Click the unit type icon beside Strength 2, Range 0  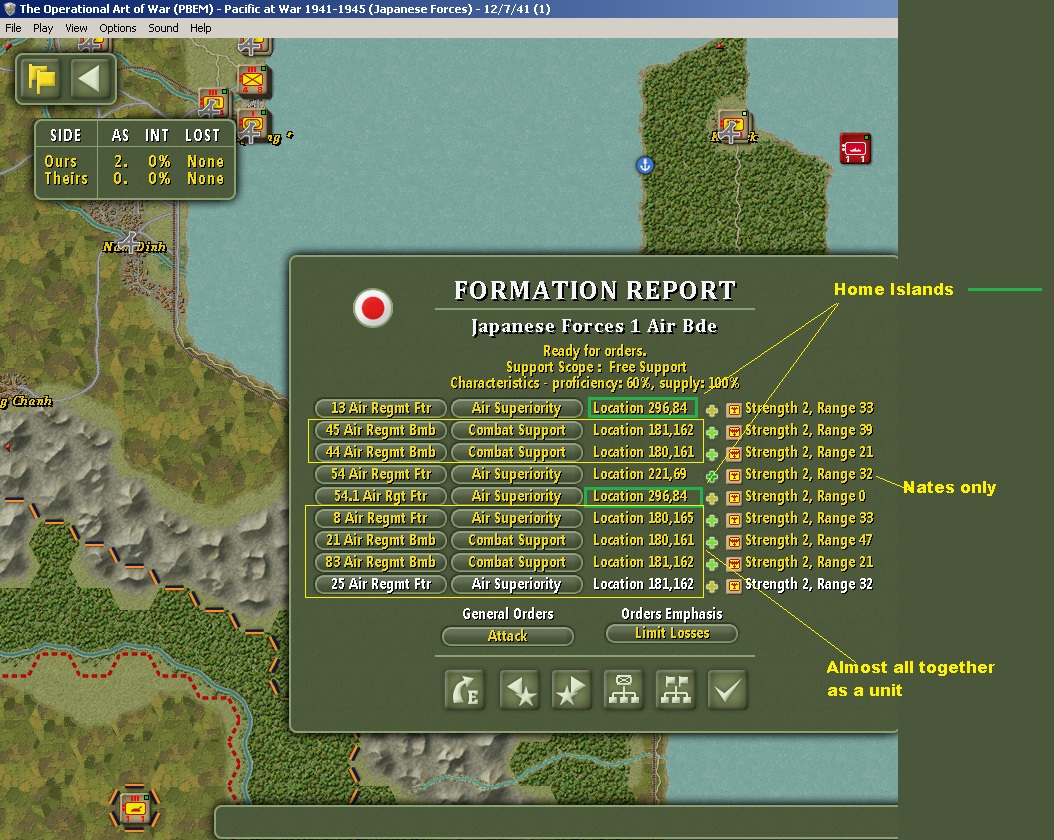(x=734, y=498)
